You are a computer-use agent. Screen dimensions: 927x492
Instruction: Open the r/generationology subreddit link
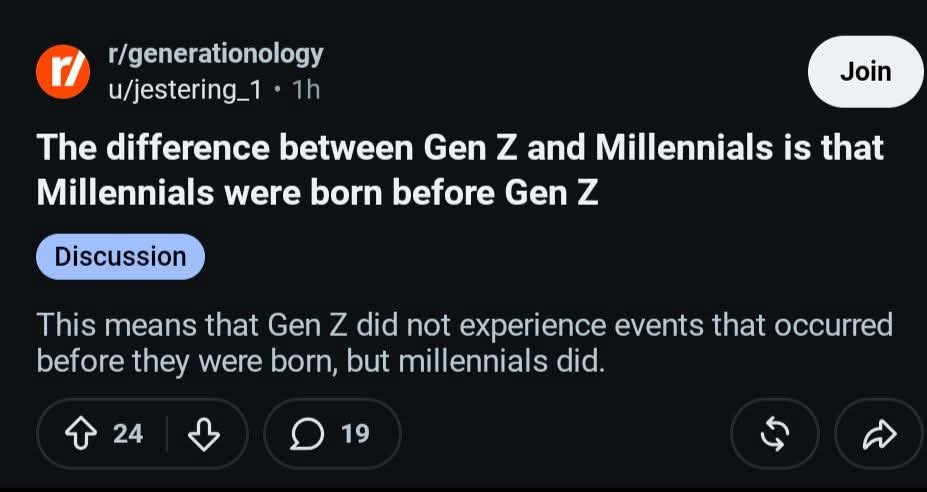pyautogui.click(x=216, y=56)
